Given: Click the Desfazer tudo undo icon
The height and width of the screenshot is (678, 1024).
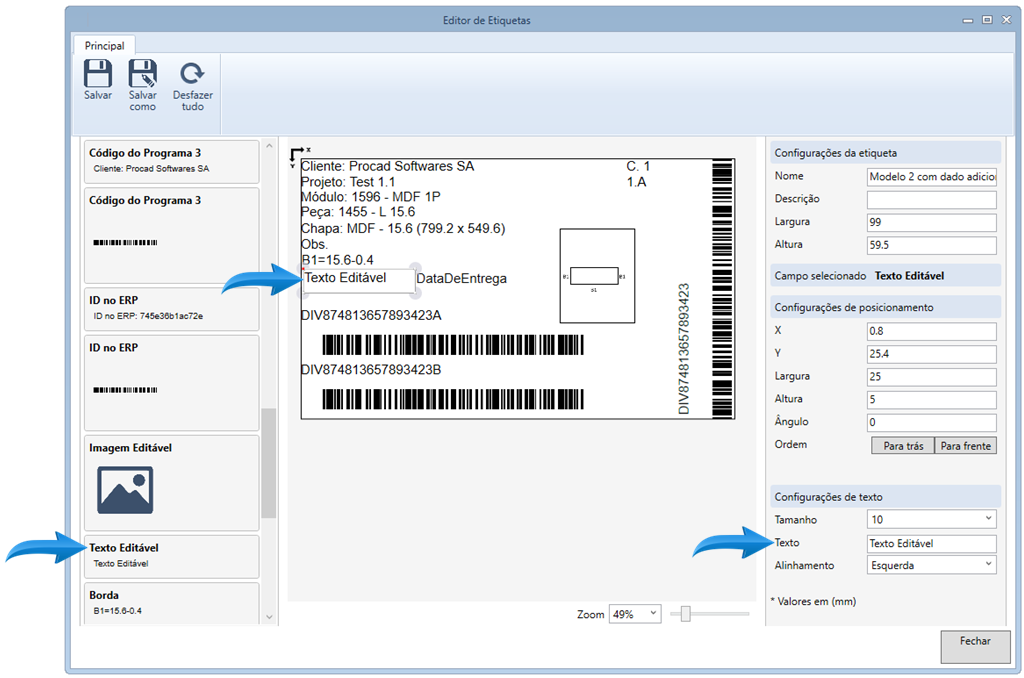Looking at the screenshot, I should coord(192,74).
